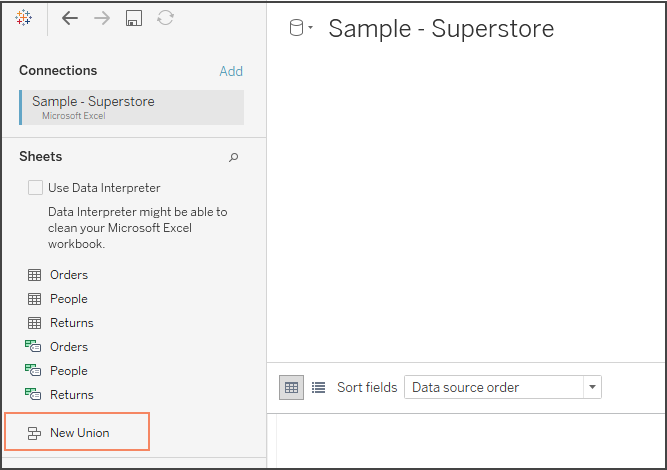The image size is (667, 470).
Task: Select the Returns sheet with table icon
Action: (60, 323)
